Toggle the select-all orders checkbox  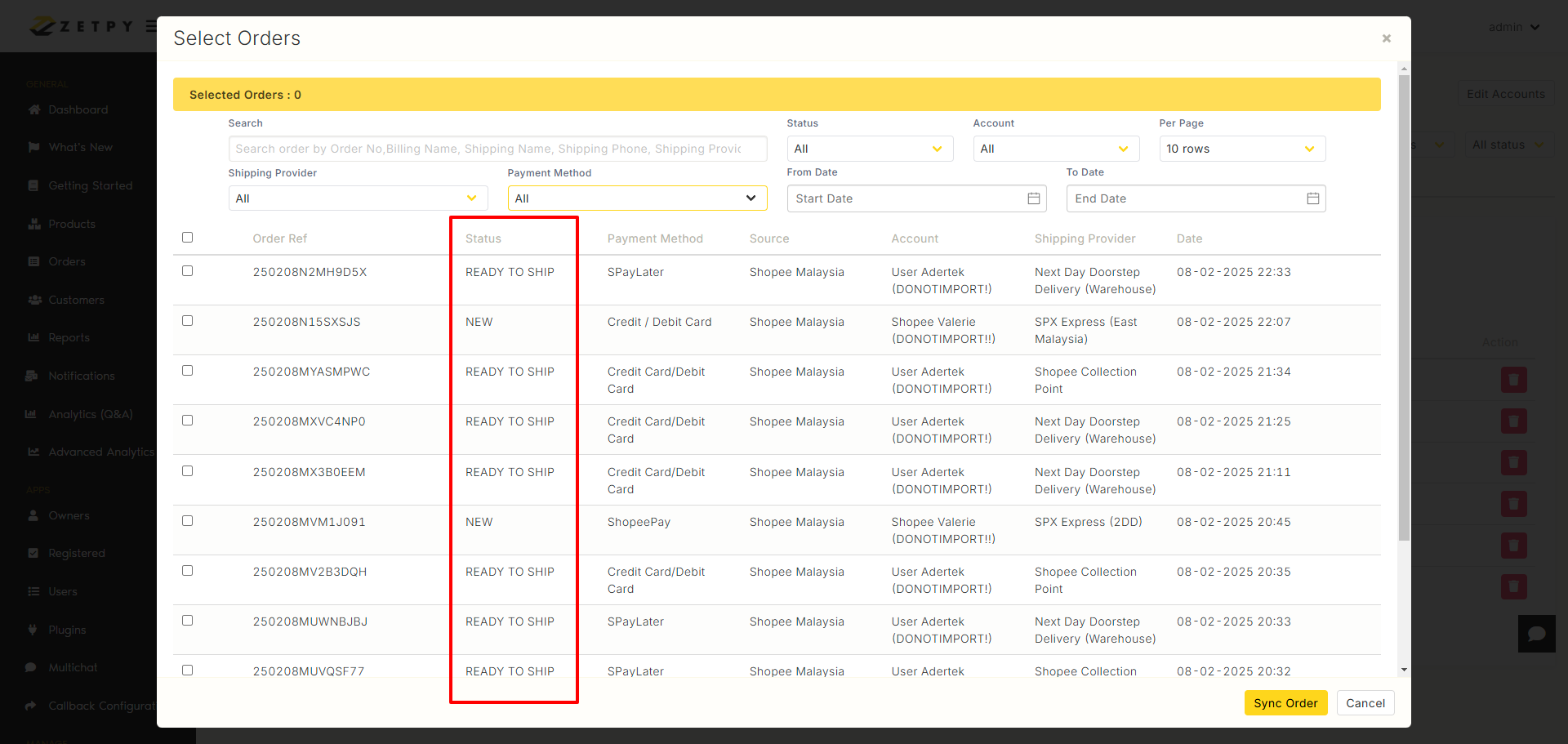pyautogui.click(x=188, y=238)
